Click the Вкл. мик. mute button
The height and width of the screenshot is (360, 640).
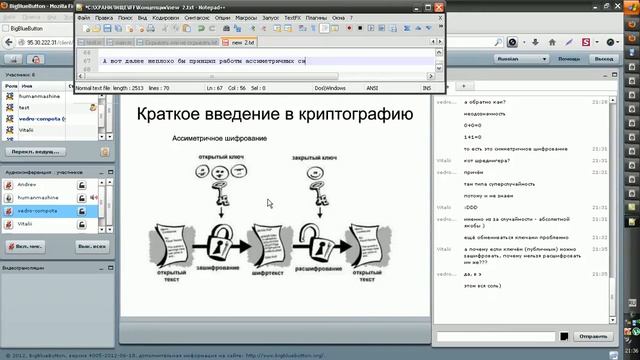click(25, 247)
